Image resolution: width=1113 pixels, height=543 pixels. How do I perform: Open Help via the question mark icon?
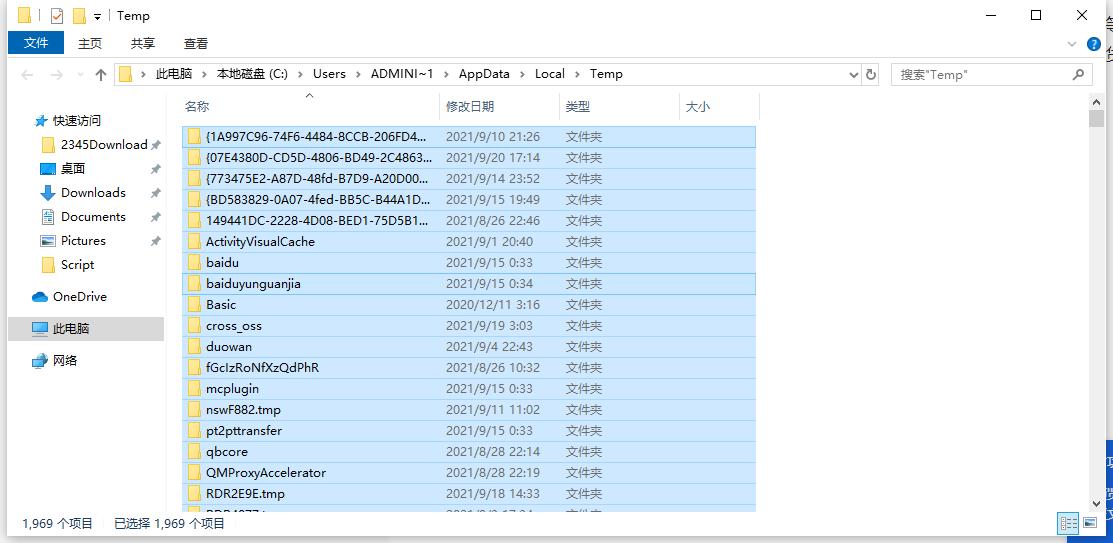(x=1095, y=44)
